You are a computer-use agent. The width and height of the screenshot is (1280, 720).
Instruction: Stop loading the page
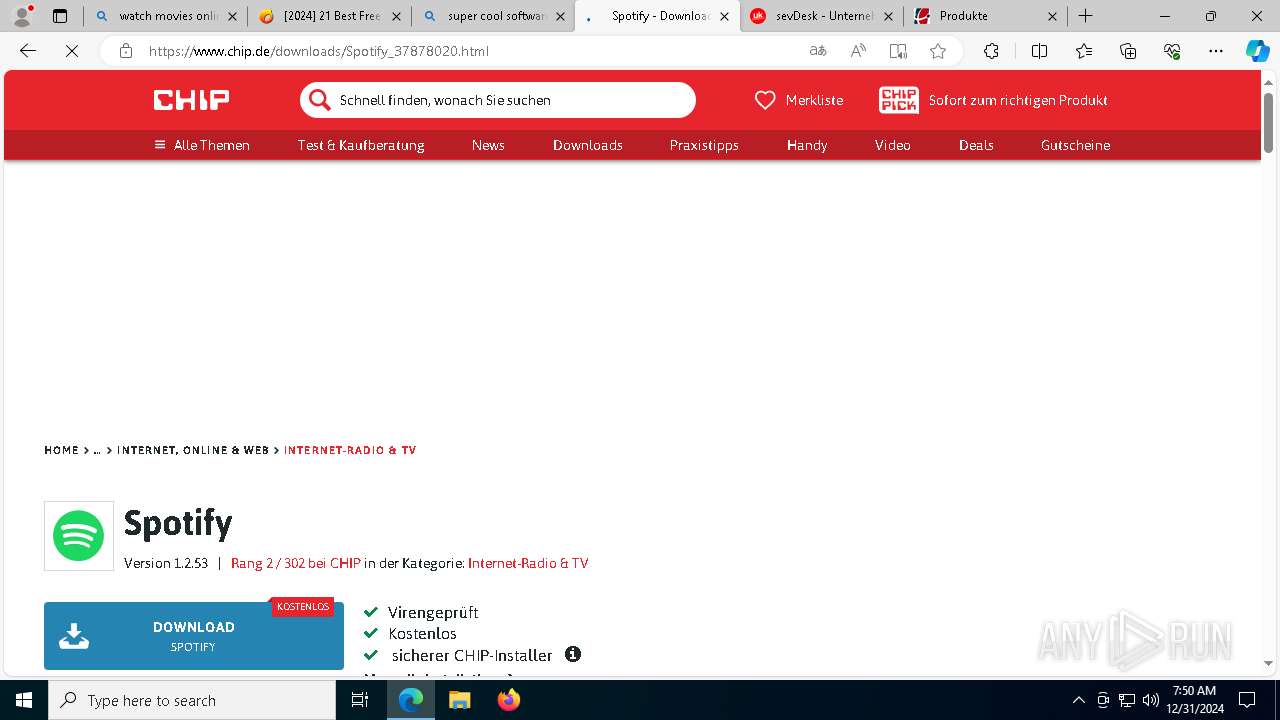click(72, 51)
